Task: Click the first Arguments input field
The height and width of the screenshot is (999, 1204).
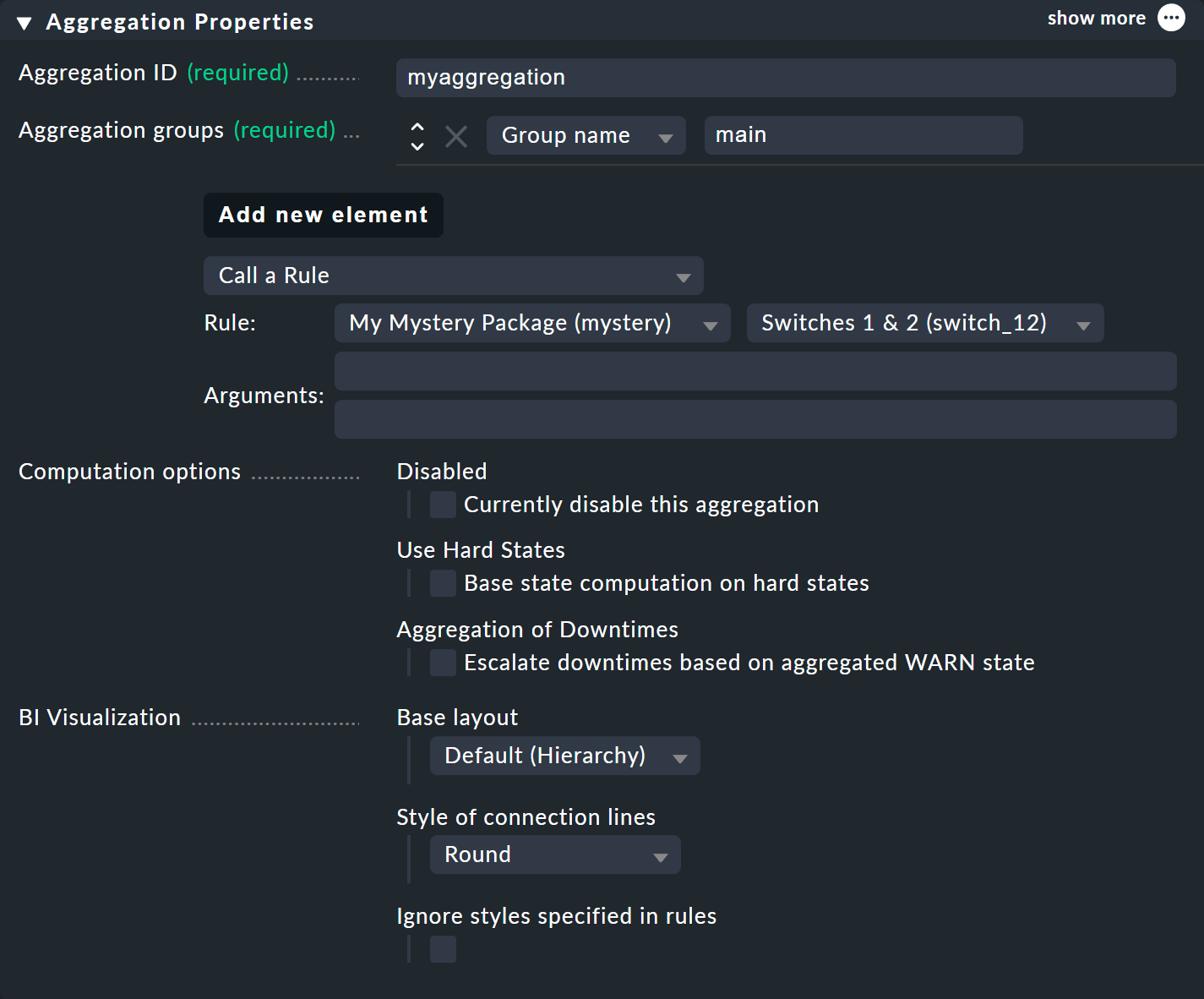Action: [755, 371]
